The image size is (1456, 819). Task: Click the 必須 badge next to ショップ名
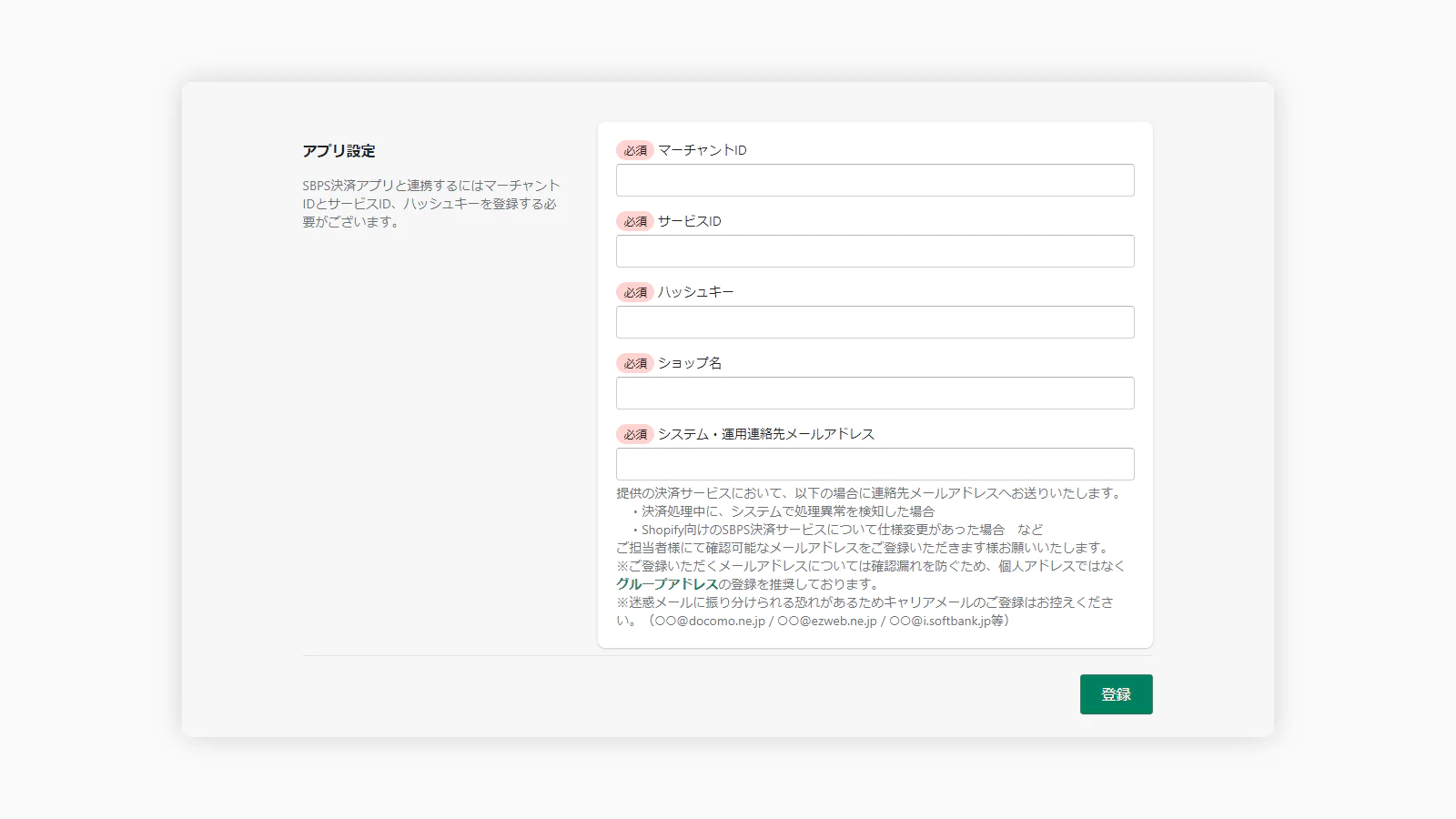click(x=634, y=363)
